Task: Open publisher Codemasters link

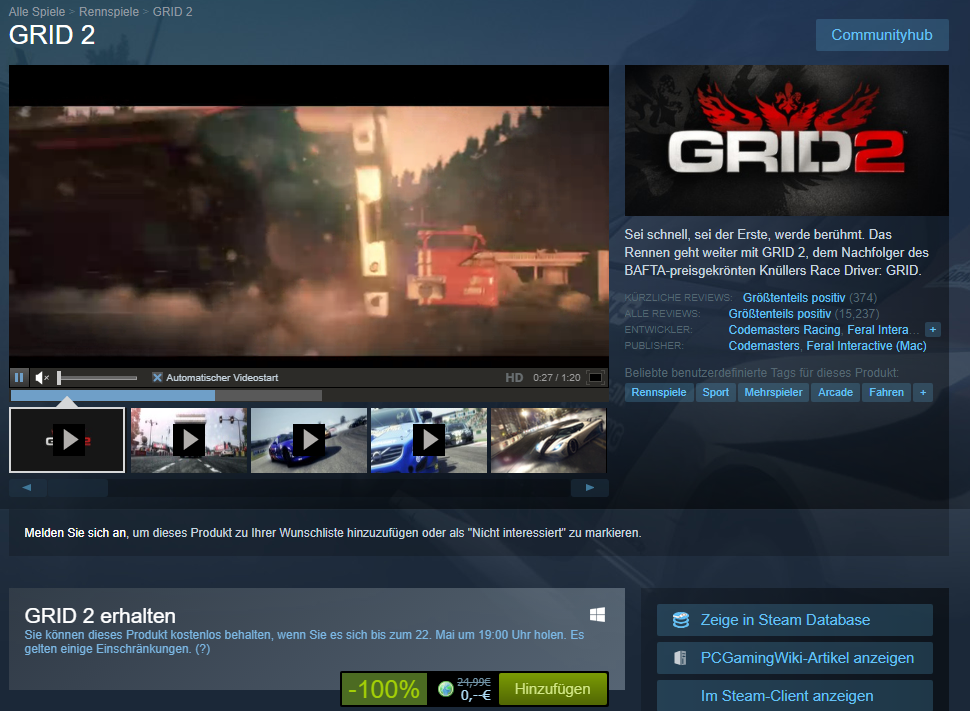Action: 764,346
